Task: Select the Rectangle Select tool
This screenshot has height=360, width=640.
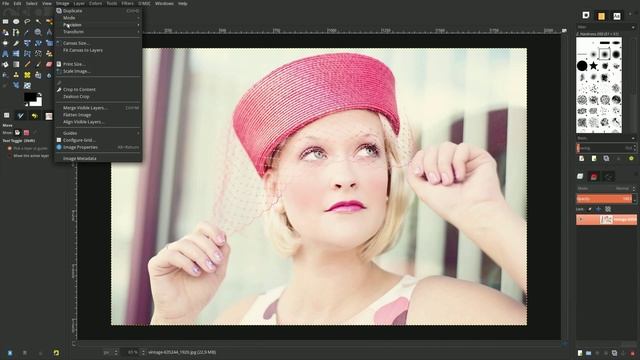Action: click(5, 21)
